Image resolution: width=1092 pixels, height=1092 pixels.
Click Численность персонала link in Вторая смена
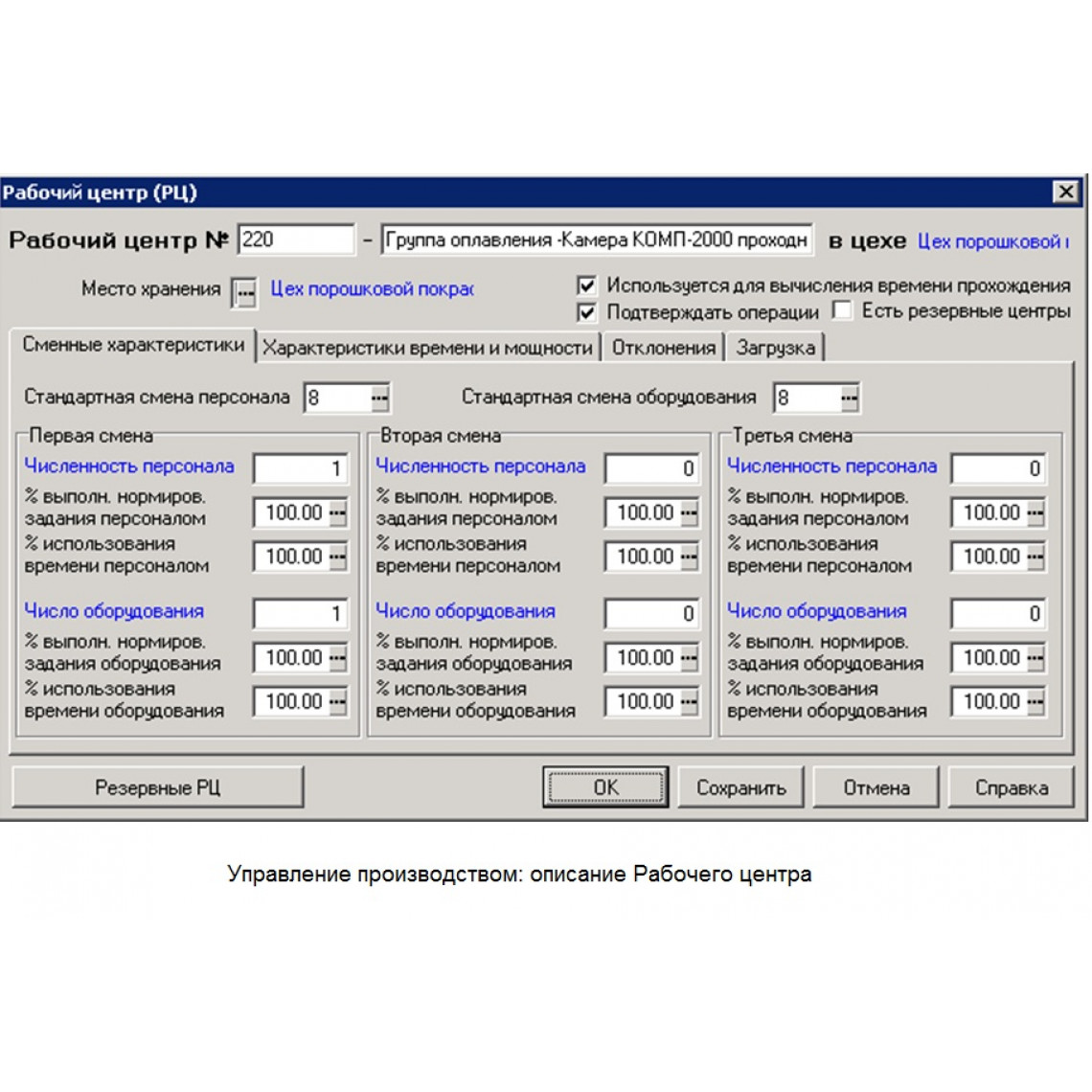[x=481, y=466]
